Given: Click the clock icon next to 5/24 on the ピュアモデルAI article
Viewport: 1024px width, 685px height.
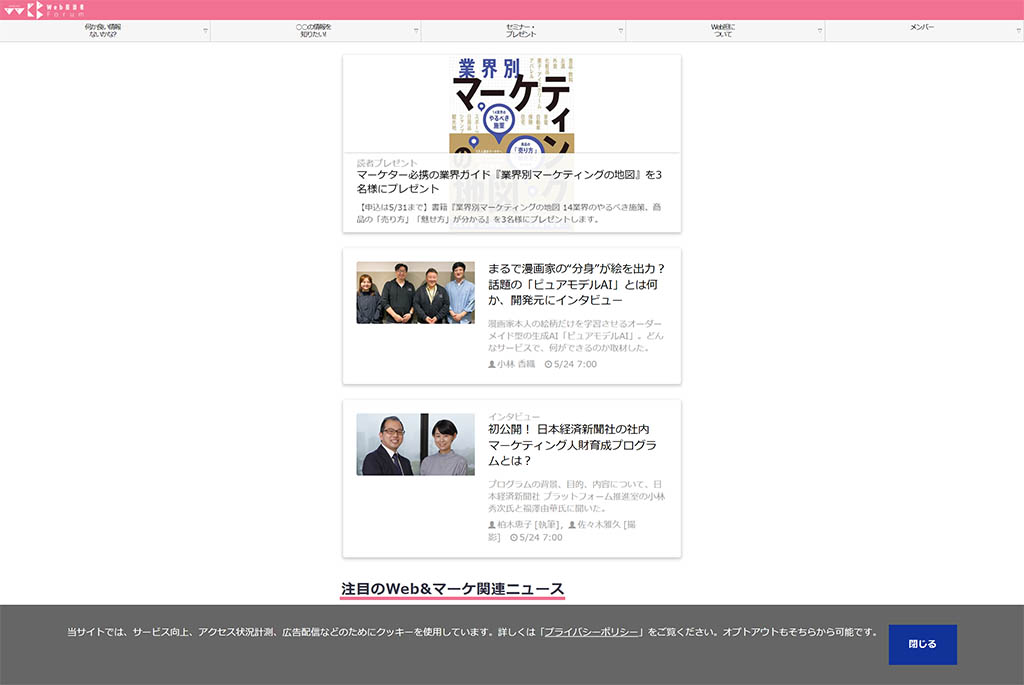Looking at the screenshot, I should point(548,364).
